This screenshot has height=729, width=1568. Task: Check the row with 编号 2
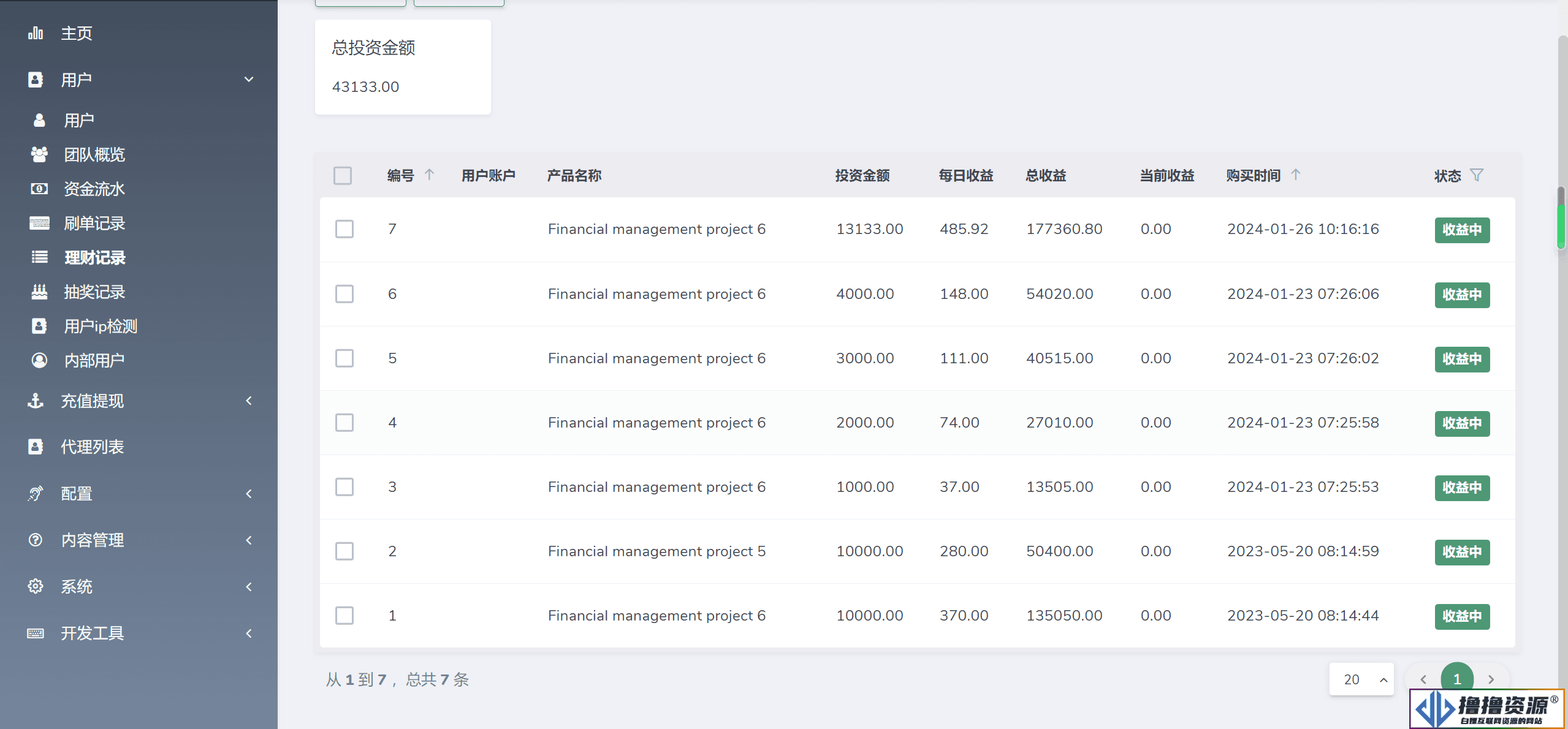tap(344, 551)
